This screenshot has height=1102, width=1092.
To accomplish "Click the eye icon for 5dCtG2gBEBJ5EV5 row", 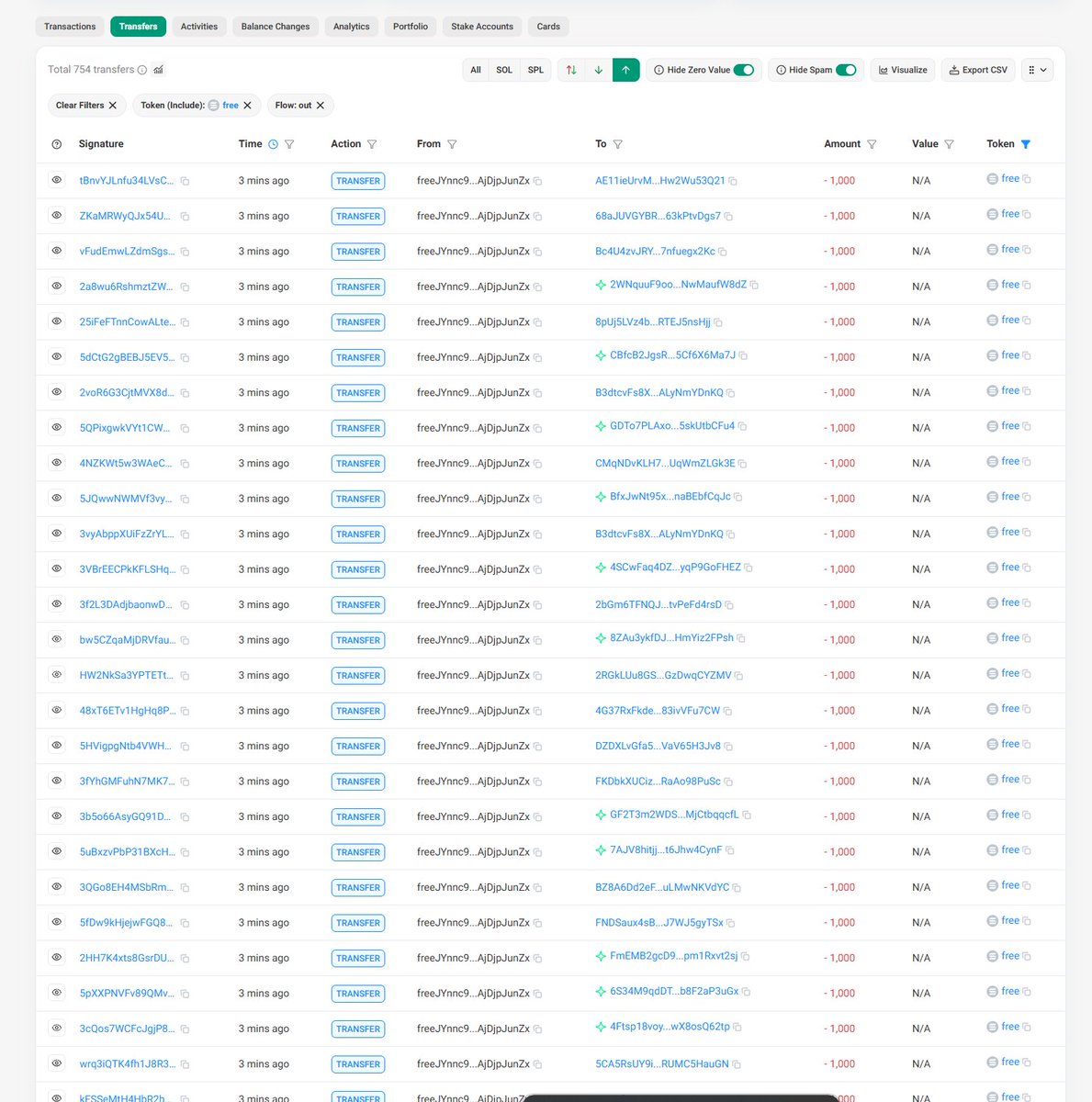I will (57, 357).
